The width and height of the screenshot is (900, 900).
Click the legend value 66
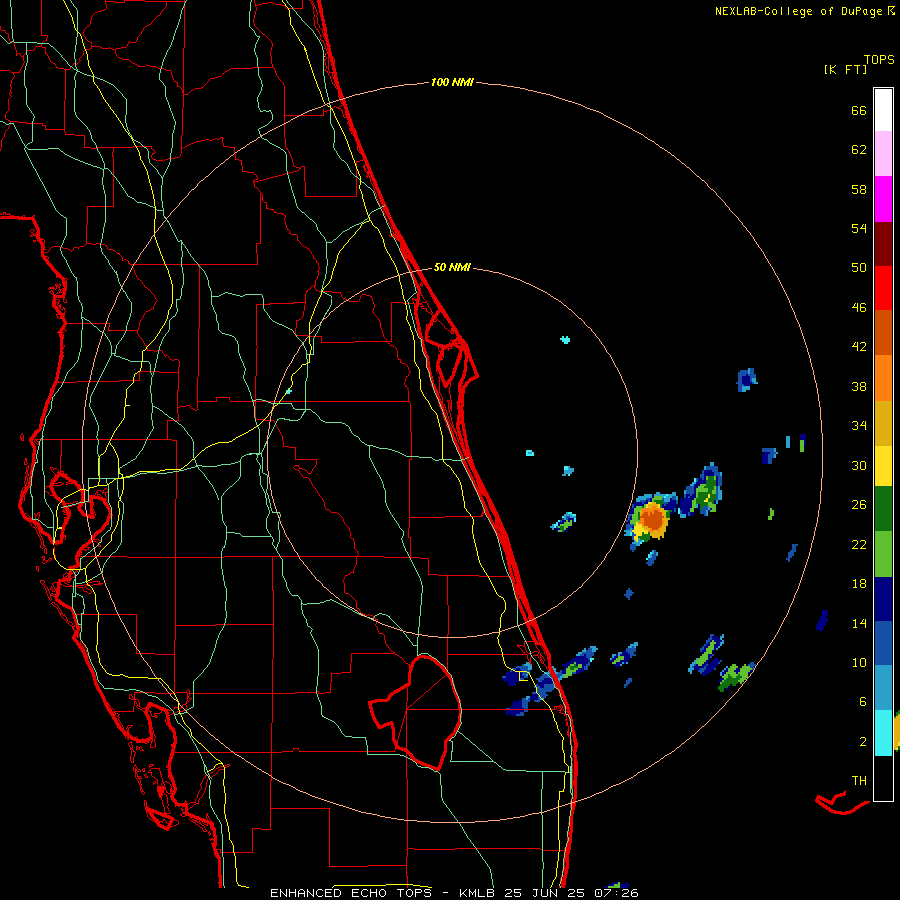(x=859, y=110)
